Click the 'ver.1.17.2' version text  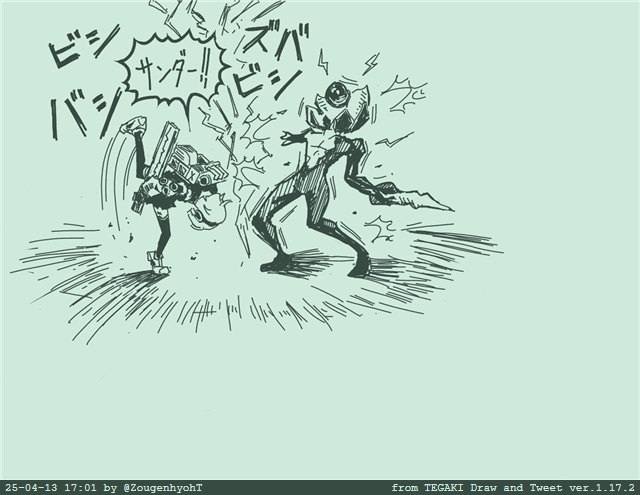(x=602, y=488)
